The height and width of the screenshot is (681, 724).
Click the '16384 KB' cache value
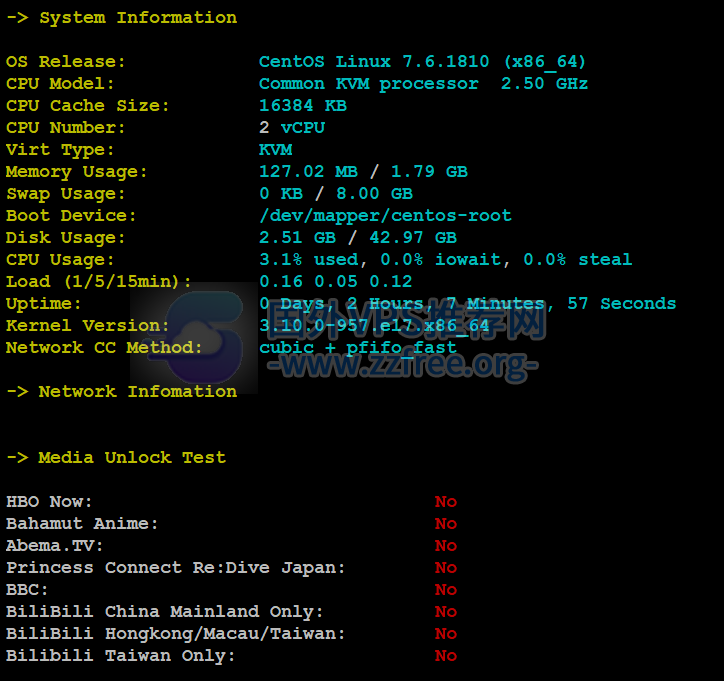point(303,106)
